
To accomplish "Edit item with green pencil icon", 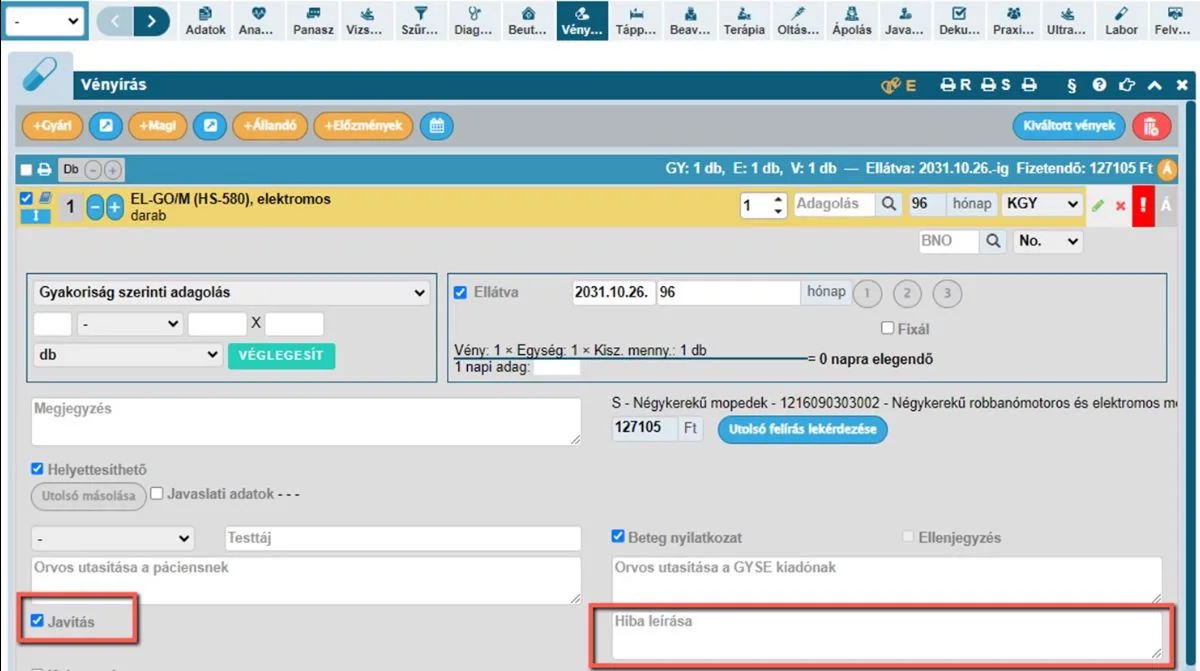I will (1098, 205).
